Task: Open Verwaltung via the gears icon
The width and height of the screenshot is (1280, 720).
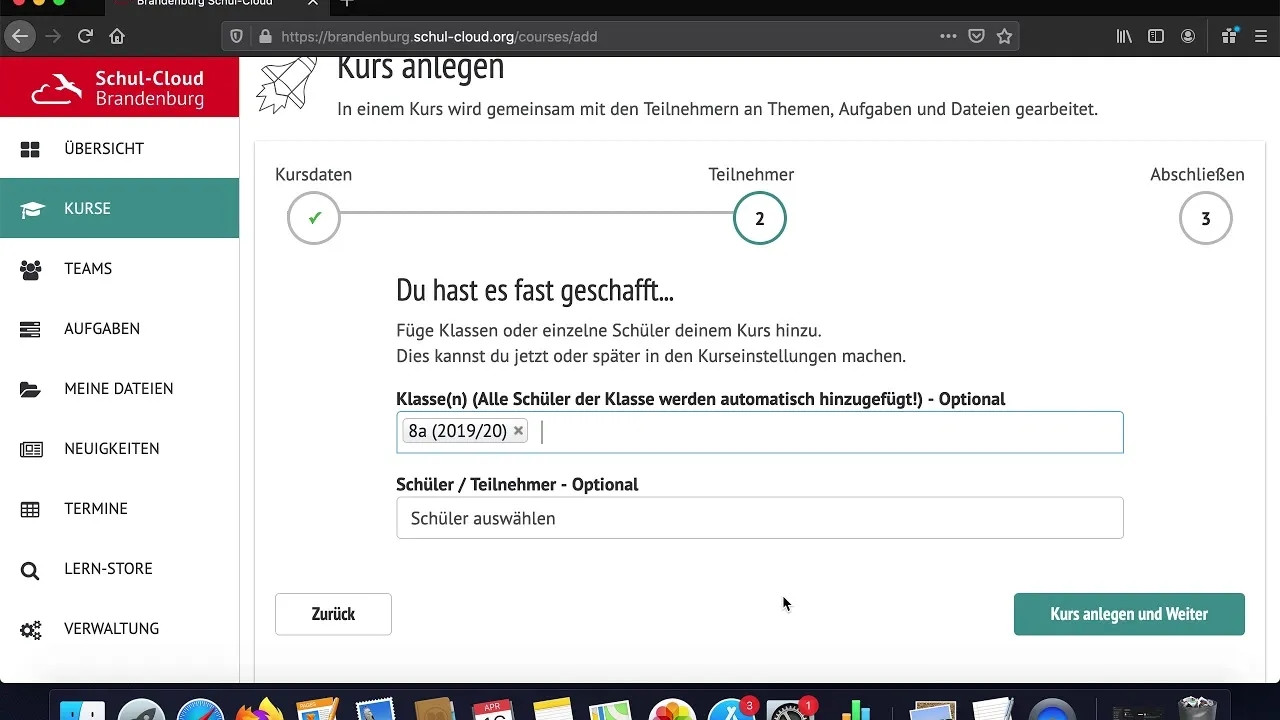Action: tap(32, 628)
